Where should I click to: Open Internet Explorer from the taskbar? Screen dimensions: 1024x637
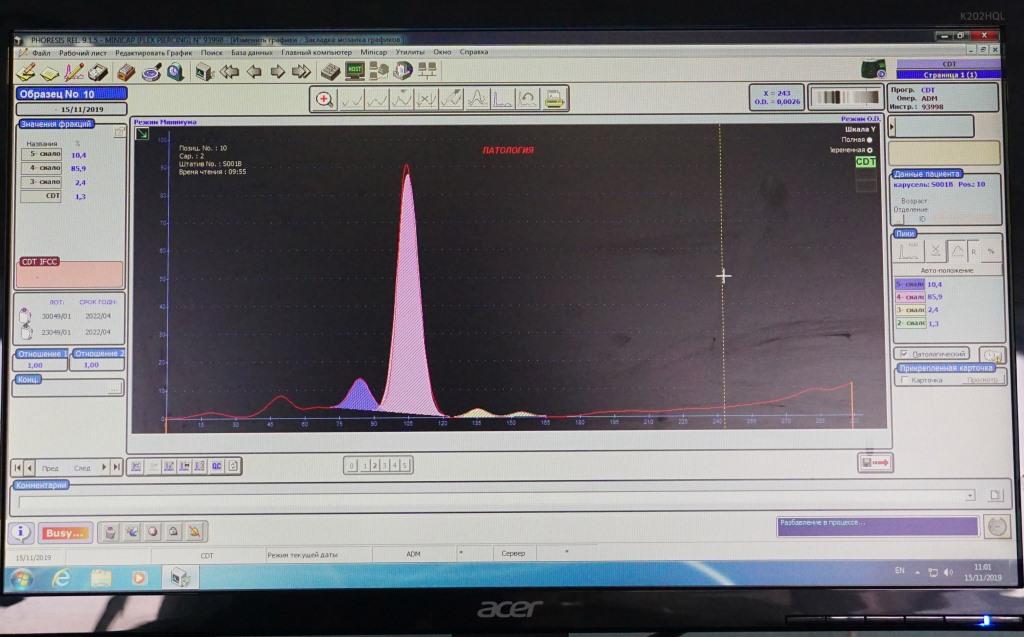click(x=61, y=578)
